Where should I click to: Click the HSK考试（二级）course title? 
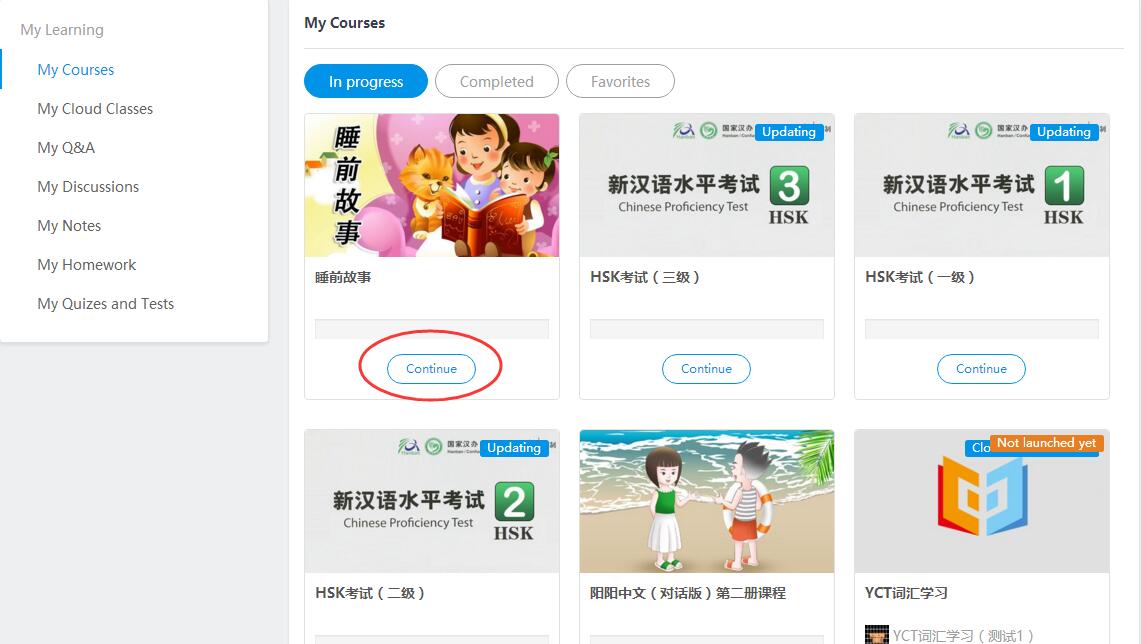click(370, 593)
